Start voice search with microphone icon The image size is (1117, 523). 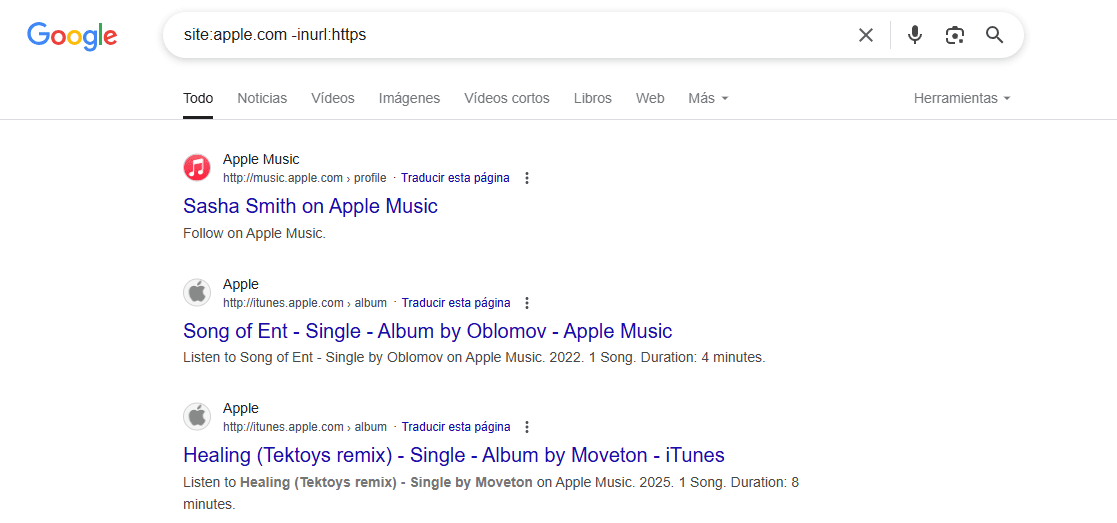click(x=915, y=35)
